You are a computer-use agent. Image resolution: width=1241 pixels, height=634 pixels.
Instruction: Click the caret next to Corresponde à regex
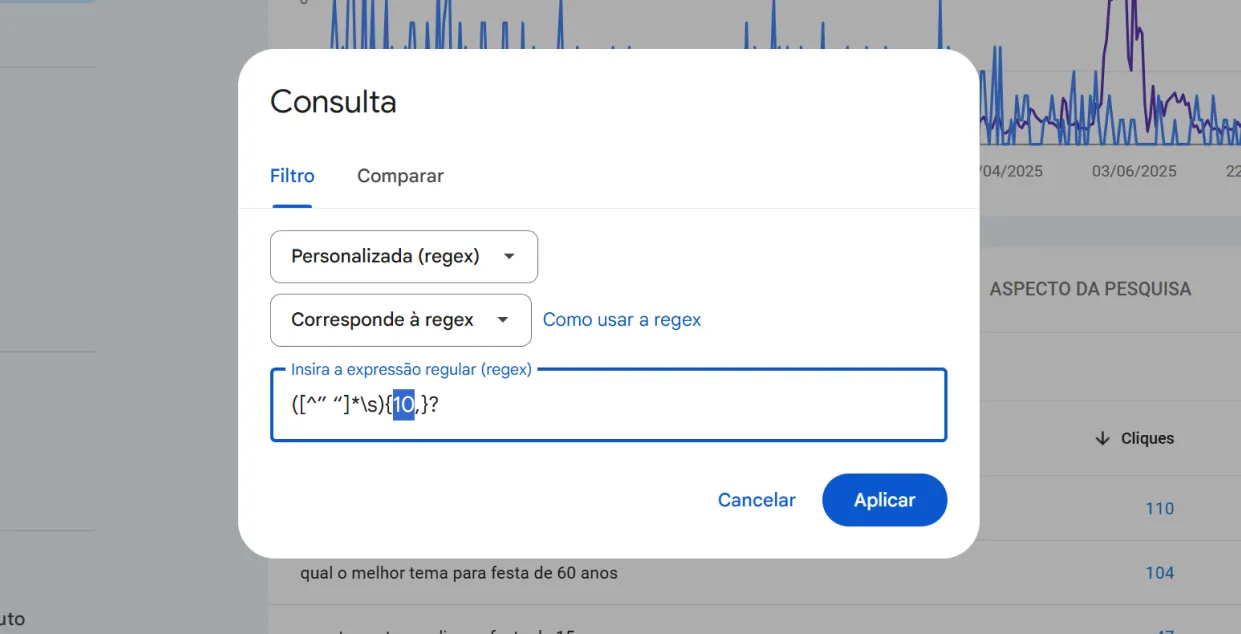point(503,320)
